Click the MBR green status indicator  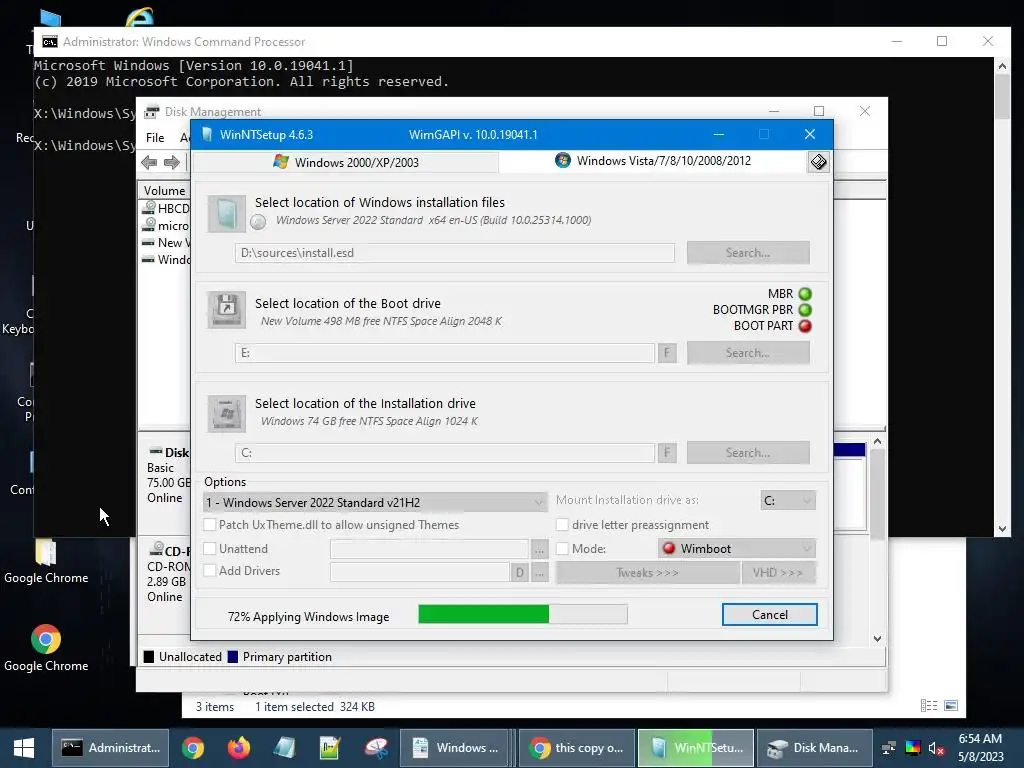click(805, 294)
